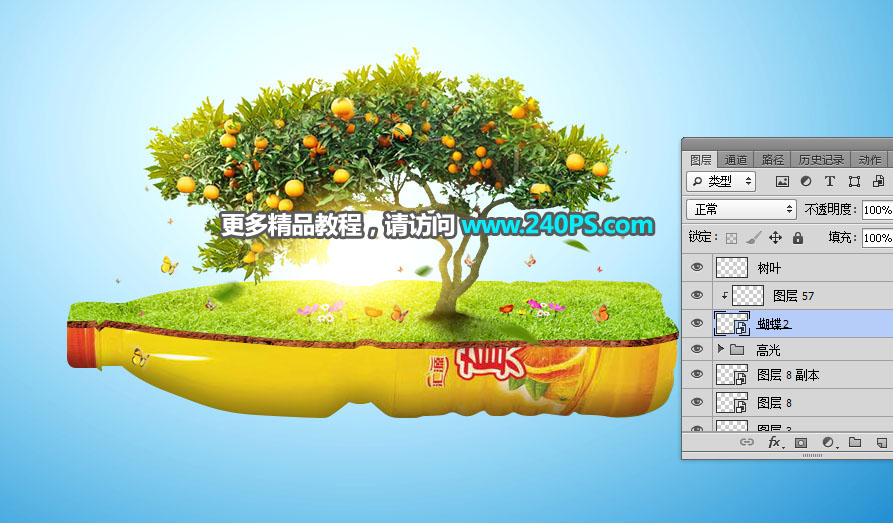Image resolution: width=893 pixels, height=523 pixels.
Task: Switch to the 通道 tab
Action: (x=735, y=160)
